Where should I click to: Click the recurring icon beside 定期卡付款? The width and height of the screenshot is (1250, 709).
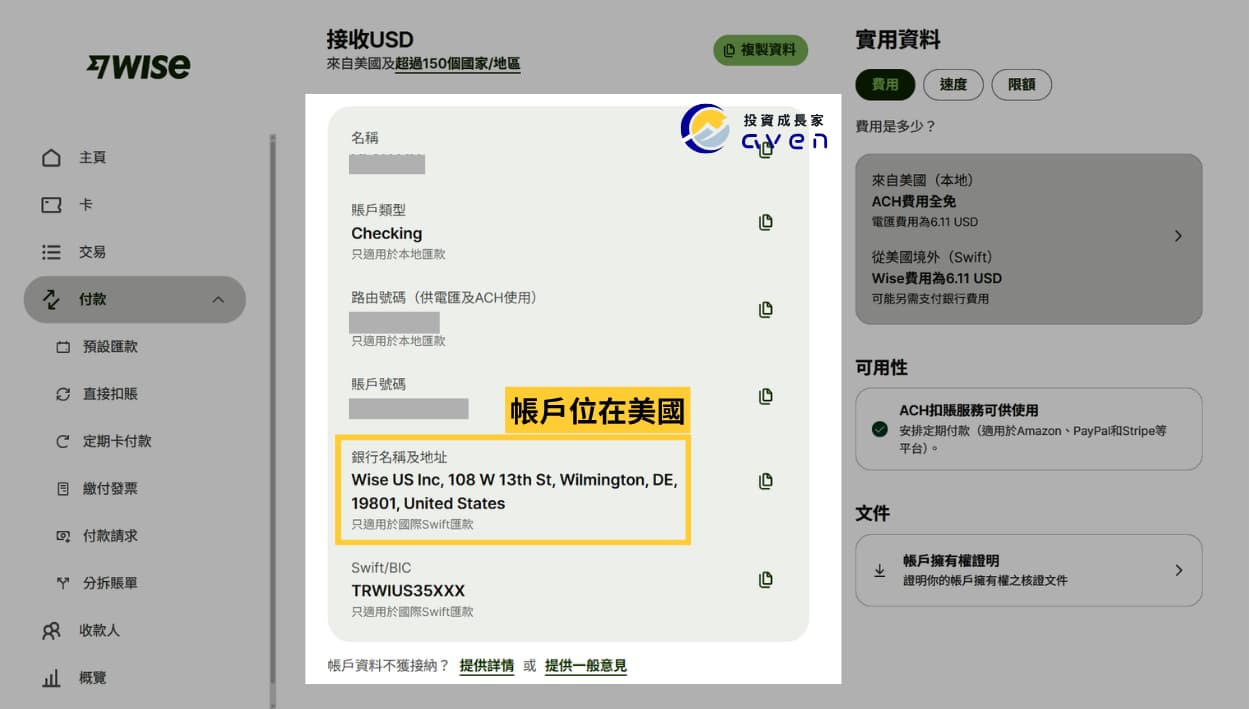click(63, 441)
